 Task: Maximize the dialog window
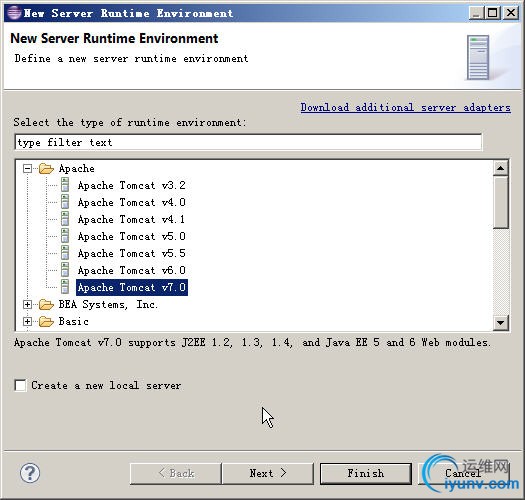[x=493, y=13]
